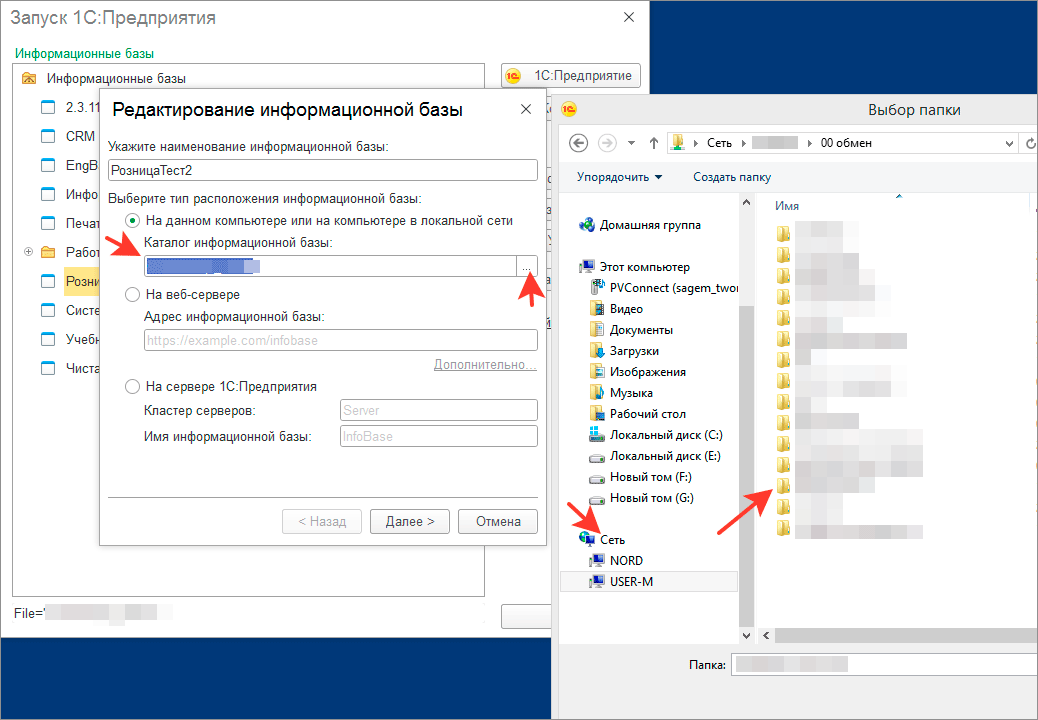The image size is (1038, 720).
Task: Select 'CRM' infobase in the launcher list
Action: click(80, 136)
